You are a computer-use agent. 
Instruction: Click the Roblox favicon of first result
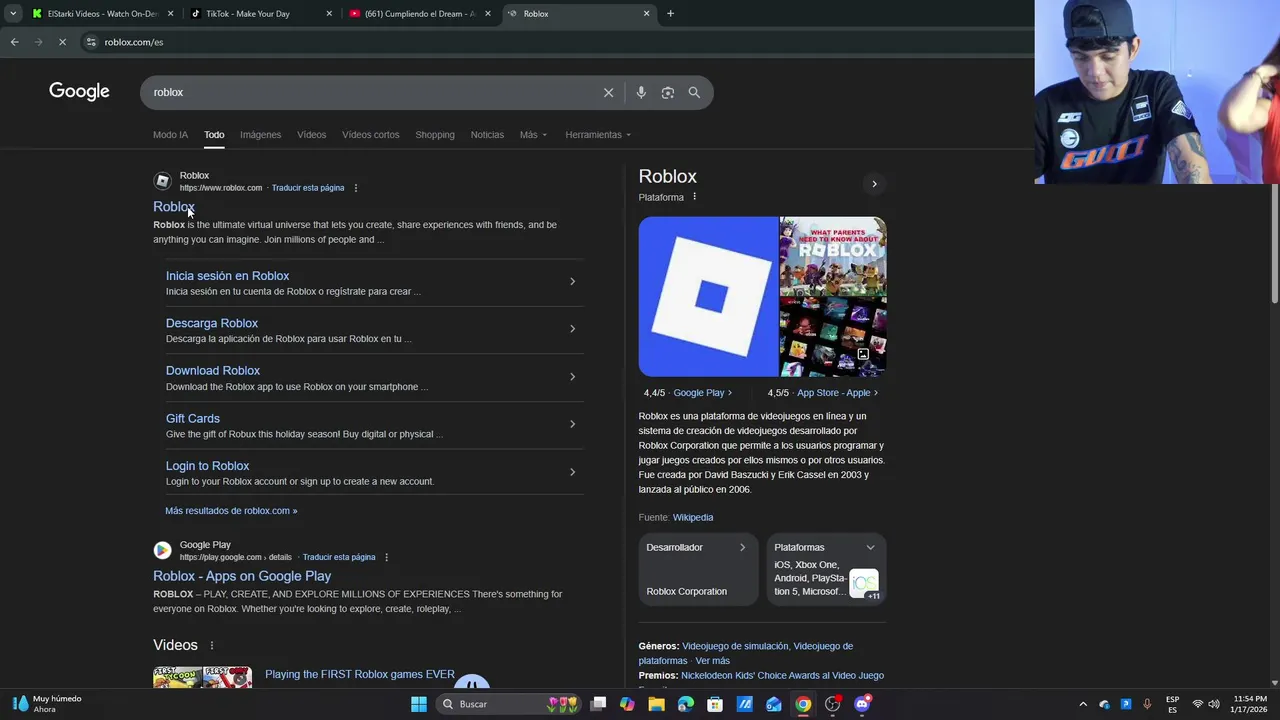point(162,181)
